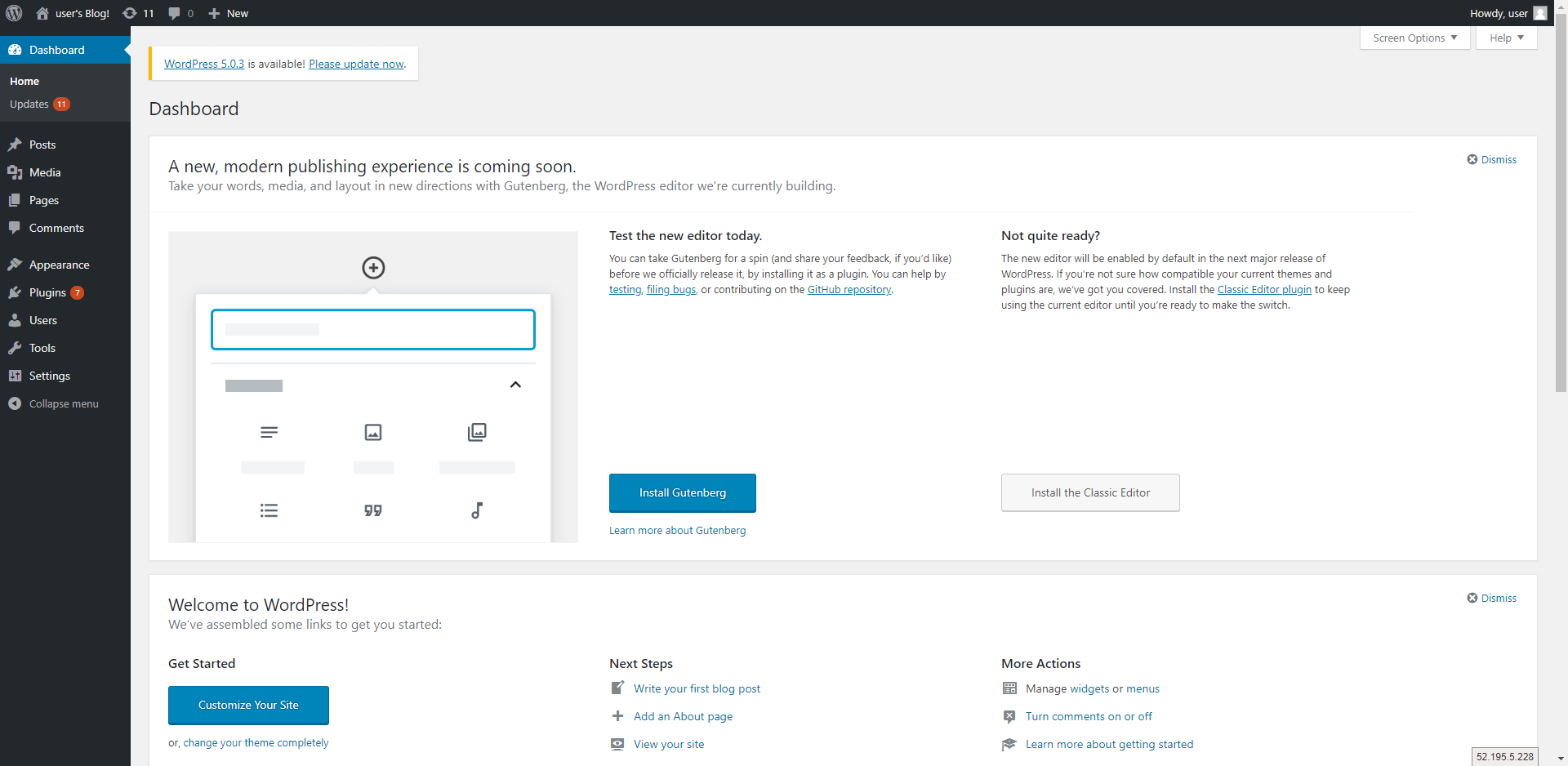1568x766 pixels.
Task: Click Add an About page link
Action: click(x=683, y=716)
